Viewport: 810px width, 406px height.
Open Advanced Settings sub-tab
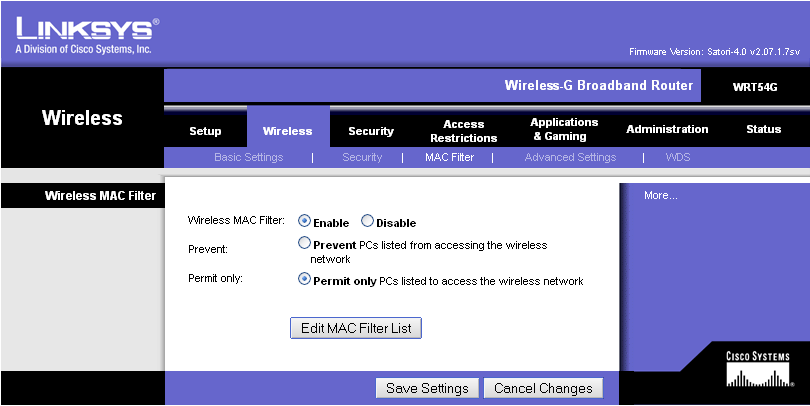coord(570,157)
